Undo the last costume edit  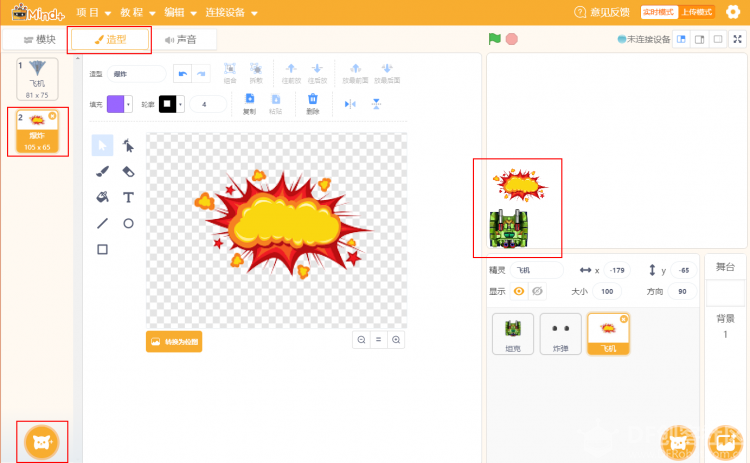coord(182,74)
